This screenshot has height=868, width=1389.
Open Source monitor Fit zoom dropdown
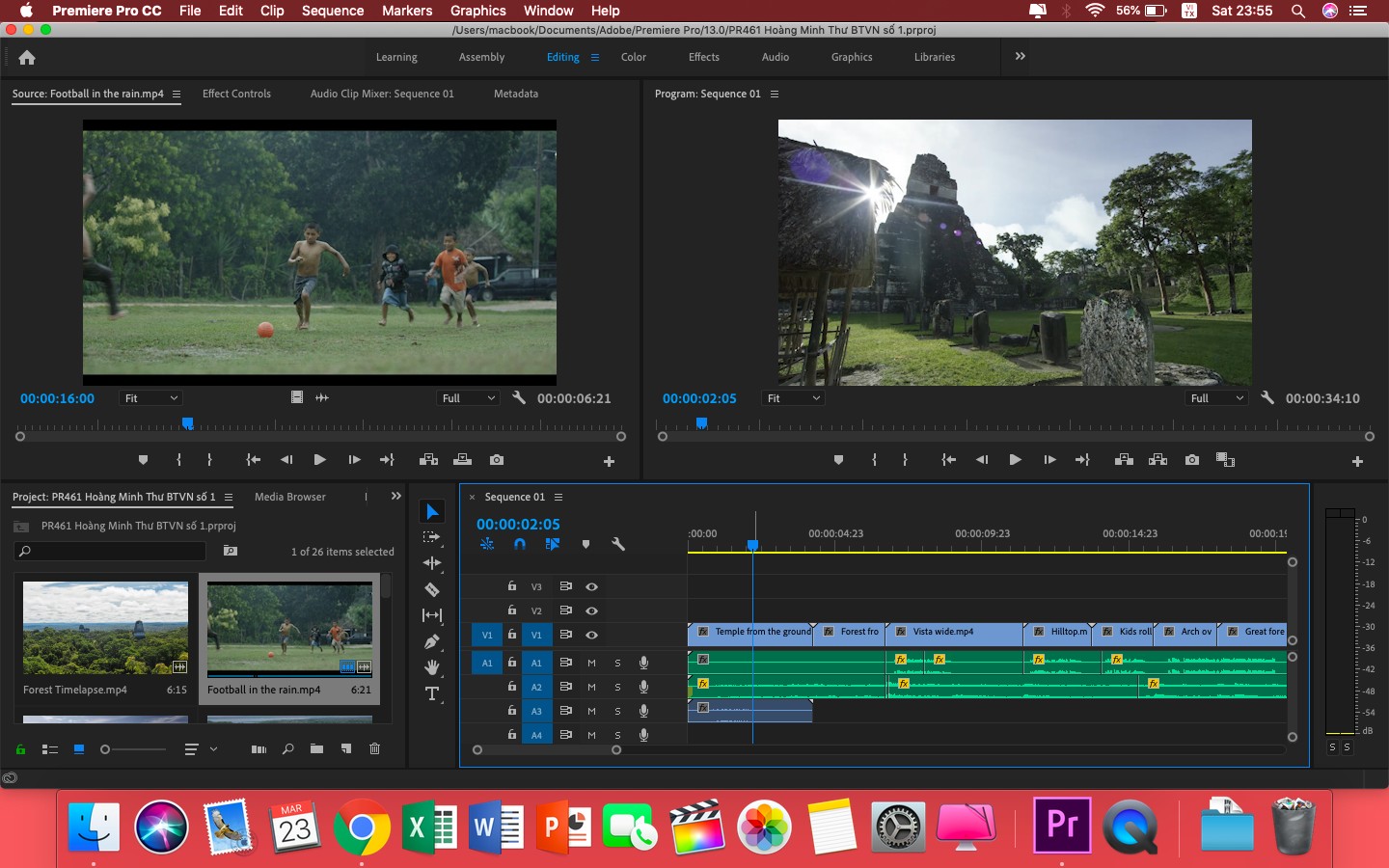[x=150, y=398]
